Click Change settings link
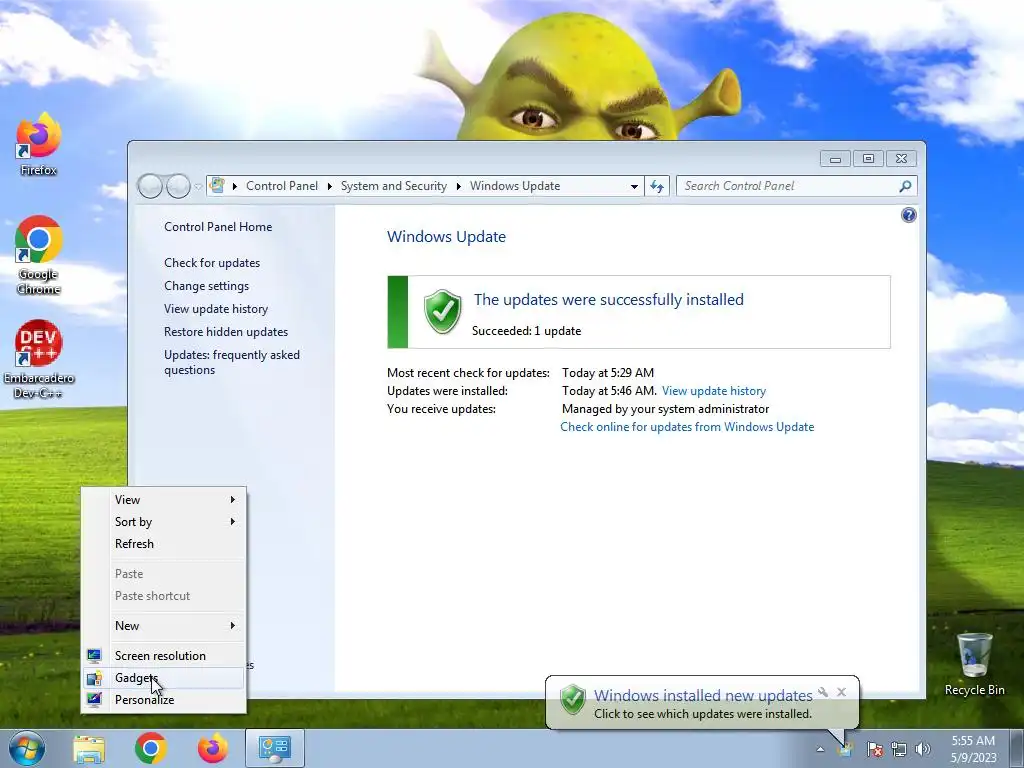Image resolution: width=1024 pixels, height=768 pixels. click(x=206, y=286)
